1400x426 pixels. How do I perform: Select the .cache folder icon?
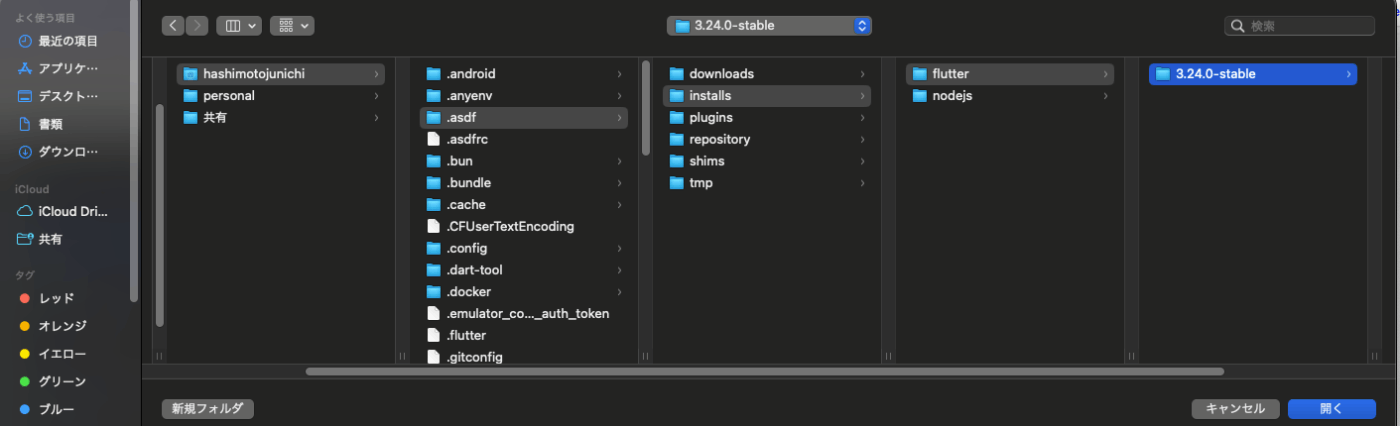[x=433, y=205]
